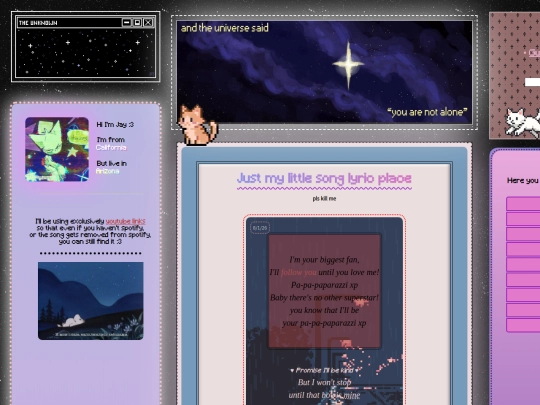540x405 pixels.
Task: Select the 6/1/25 date tag
Action: point(260,228)
